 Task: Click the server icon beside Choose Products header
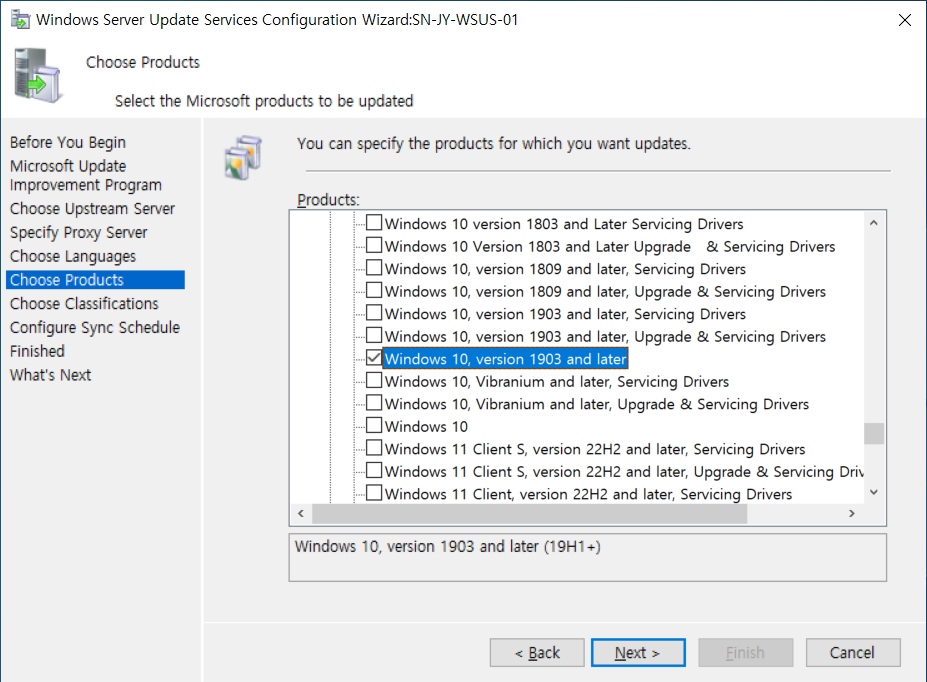[37, 76]
